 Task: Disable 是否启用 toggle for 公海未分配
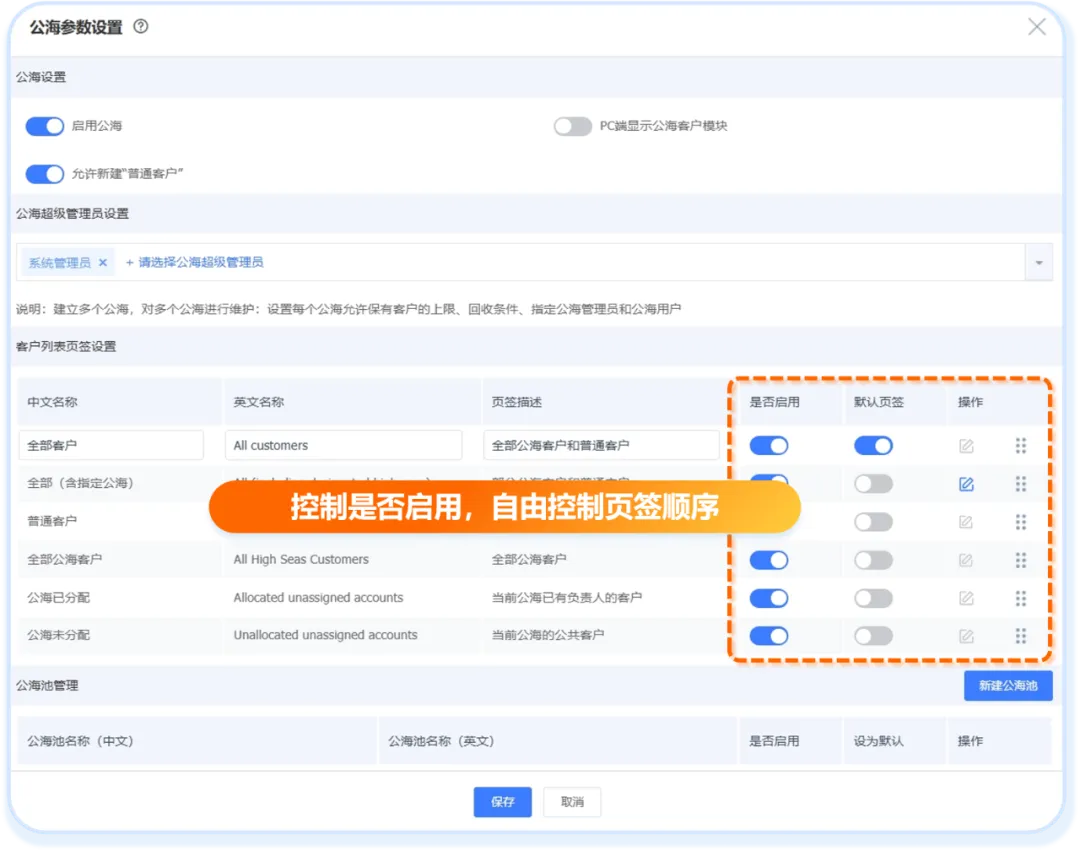[769, 636]
